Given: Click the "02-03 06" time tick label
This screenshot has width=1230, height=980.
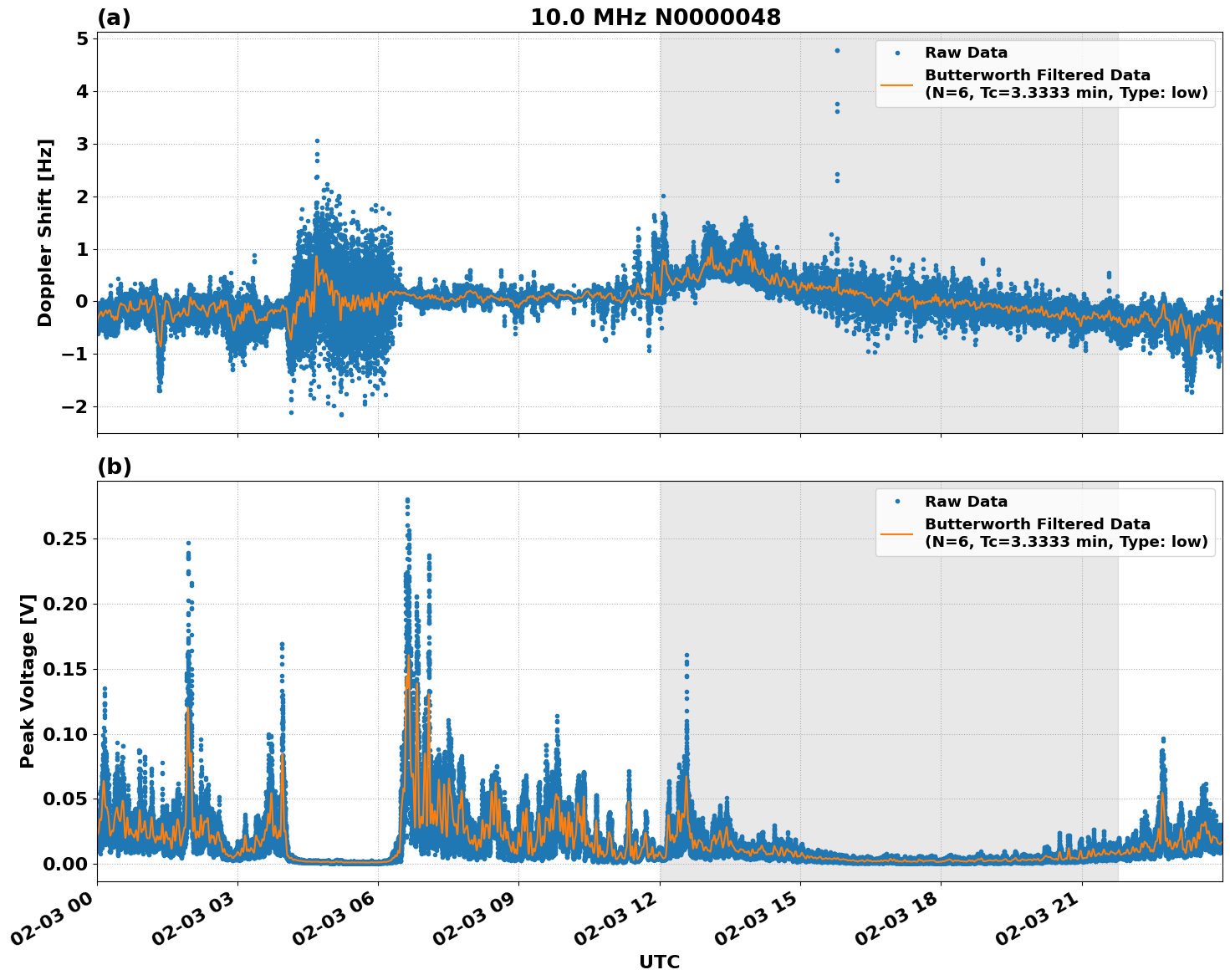Looking at the screenshot, I should (x=333, y=918).
